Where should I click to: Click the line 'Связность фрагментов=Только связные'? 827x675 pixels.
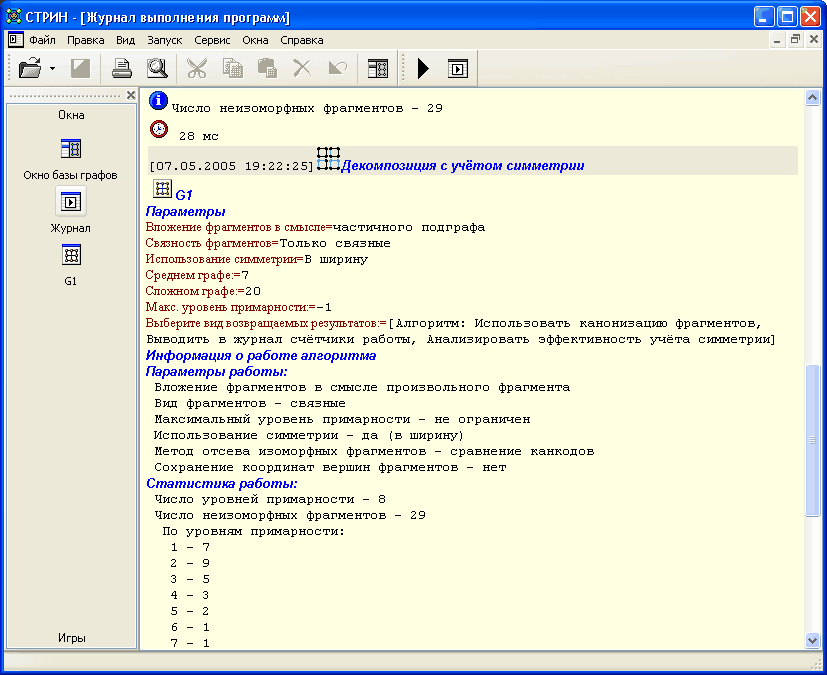268,243
